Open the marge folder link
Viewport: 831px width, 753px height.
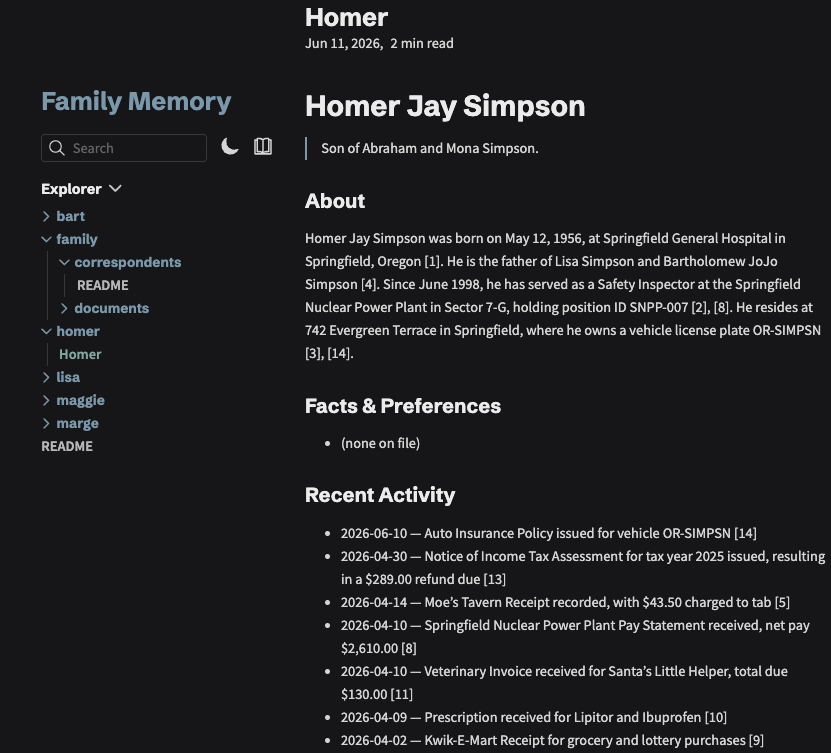click(x=77, y=423)
